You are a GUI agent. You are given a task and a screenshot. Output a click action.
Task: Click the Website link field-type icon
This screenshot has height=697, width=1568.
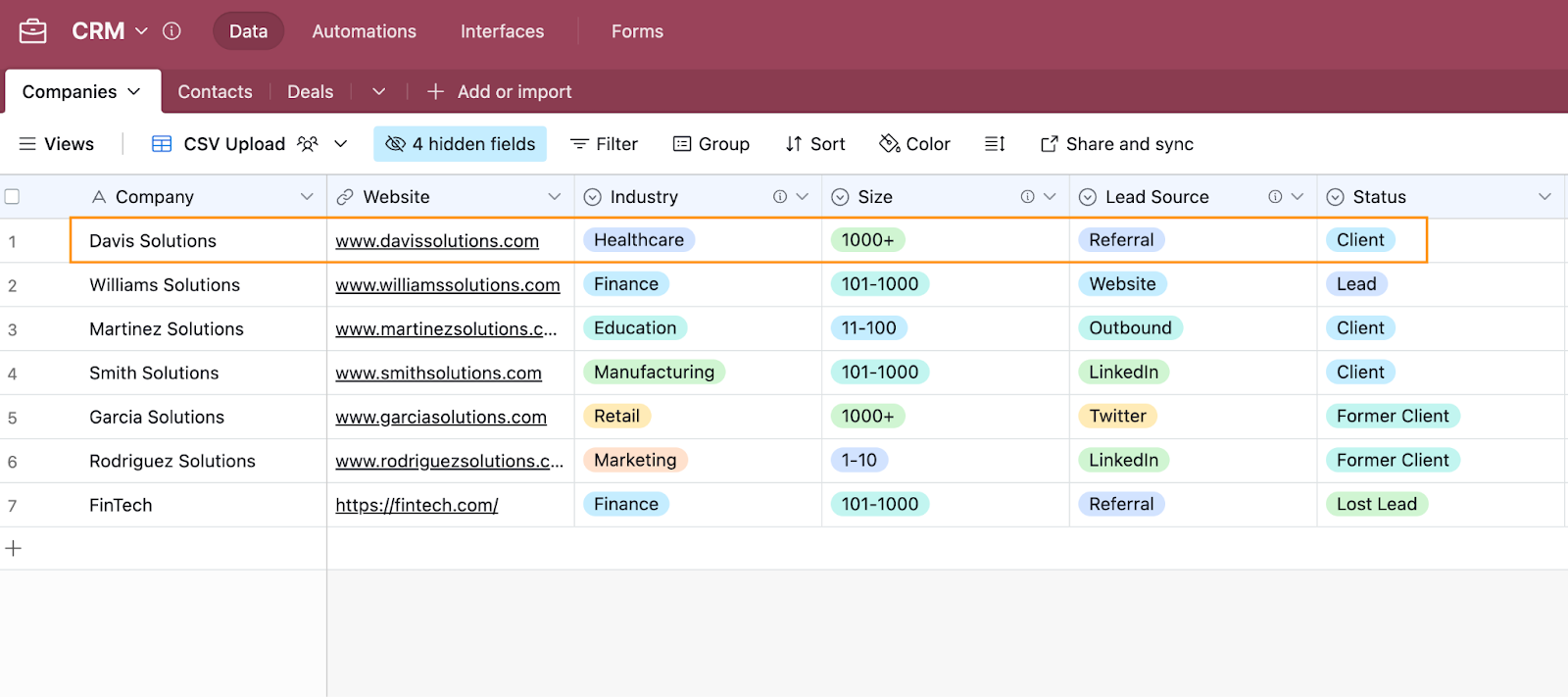(345, 197)
